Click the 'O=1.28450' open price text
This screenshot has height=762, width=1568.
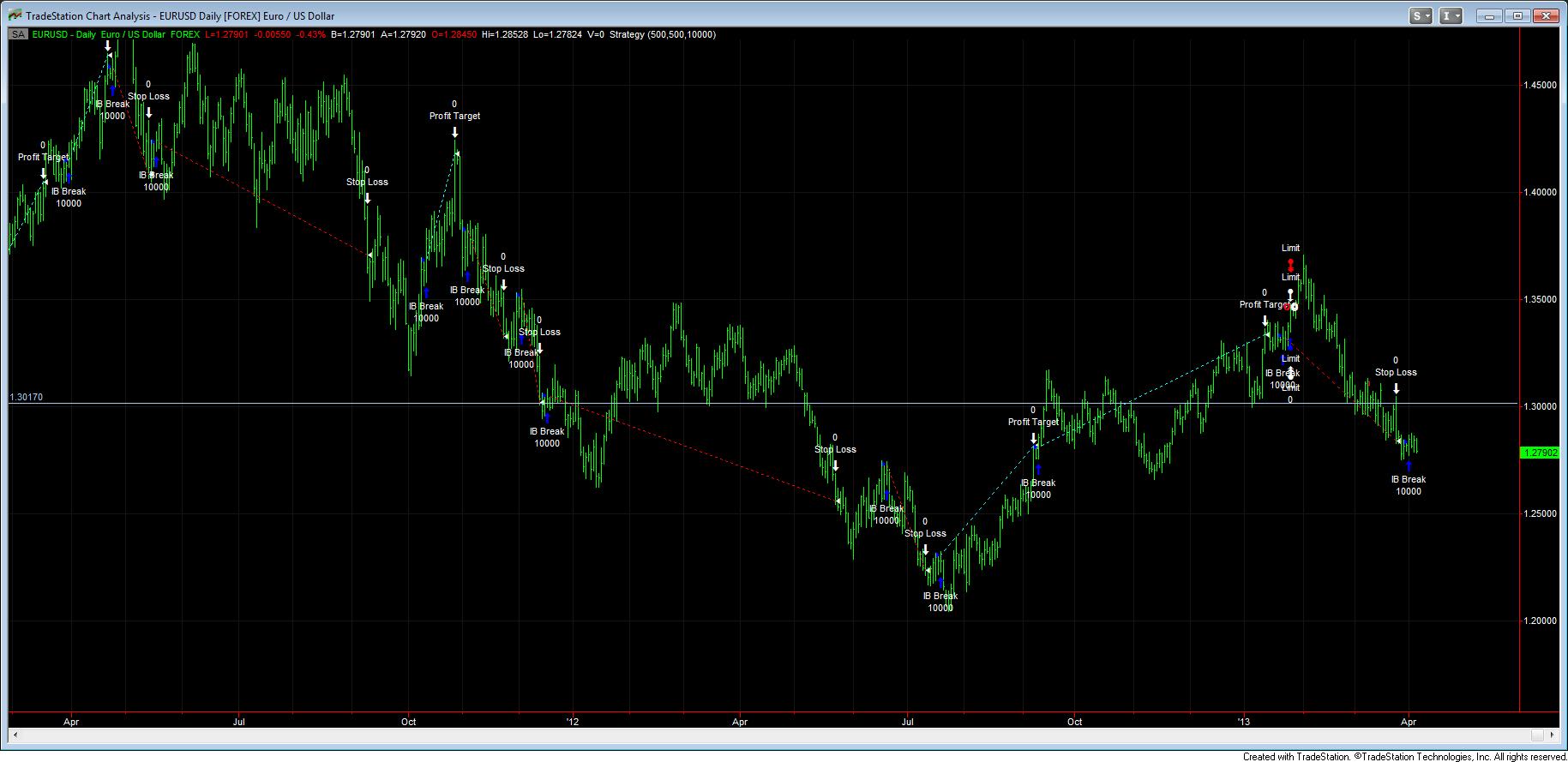454,34
